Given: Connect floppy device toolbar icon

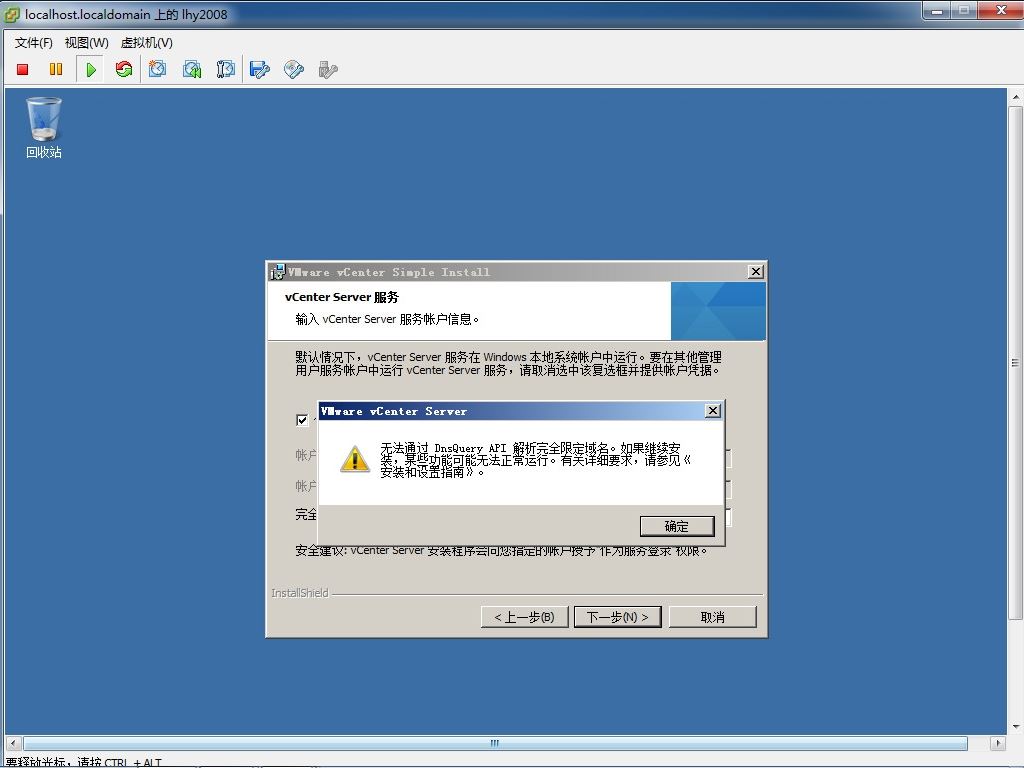Looking at the screenshot, I should [260, 69].
